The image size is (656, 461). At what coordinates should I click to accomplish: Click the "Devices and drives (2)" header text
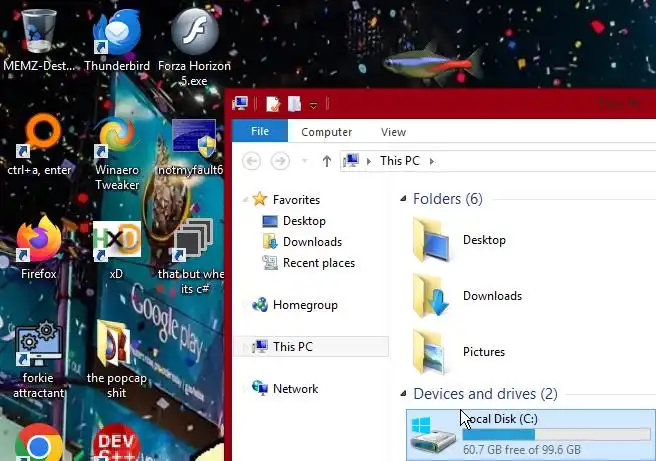(x=485, y=394)
